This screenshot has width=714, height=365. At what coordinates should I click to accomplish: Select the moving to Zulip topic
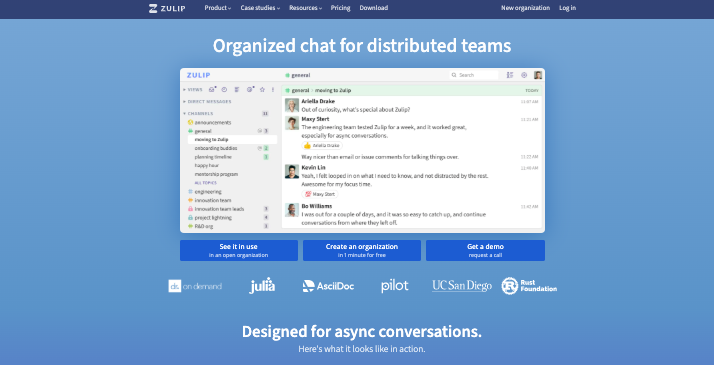(x=232, y=140)
